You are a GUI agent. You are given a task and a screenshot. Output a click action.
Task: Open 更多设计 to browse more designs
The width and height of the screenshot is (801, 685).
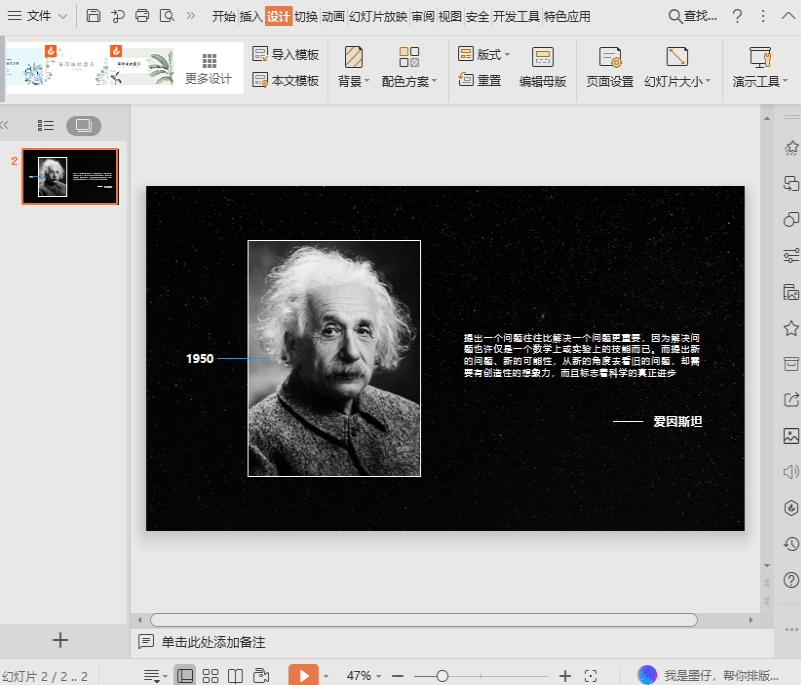click(210, 70)
